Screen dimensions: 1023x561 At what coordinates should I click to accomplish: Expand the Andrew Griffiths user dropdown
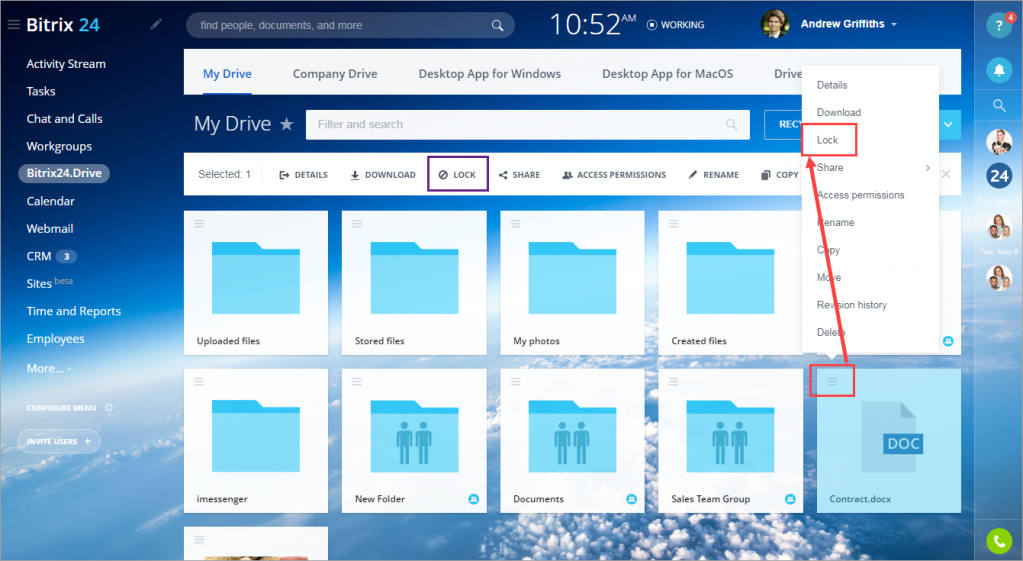(849, 23)
